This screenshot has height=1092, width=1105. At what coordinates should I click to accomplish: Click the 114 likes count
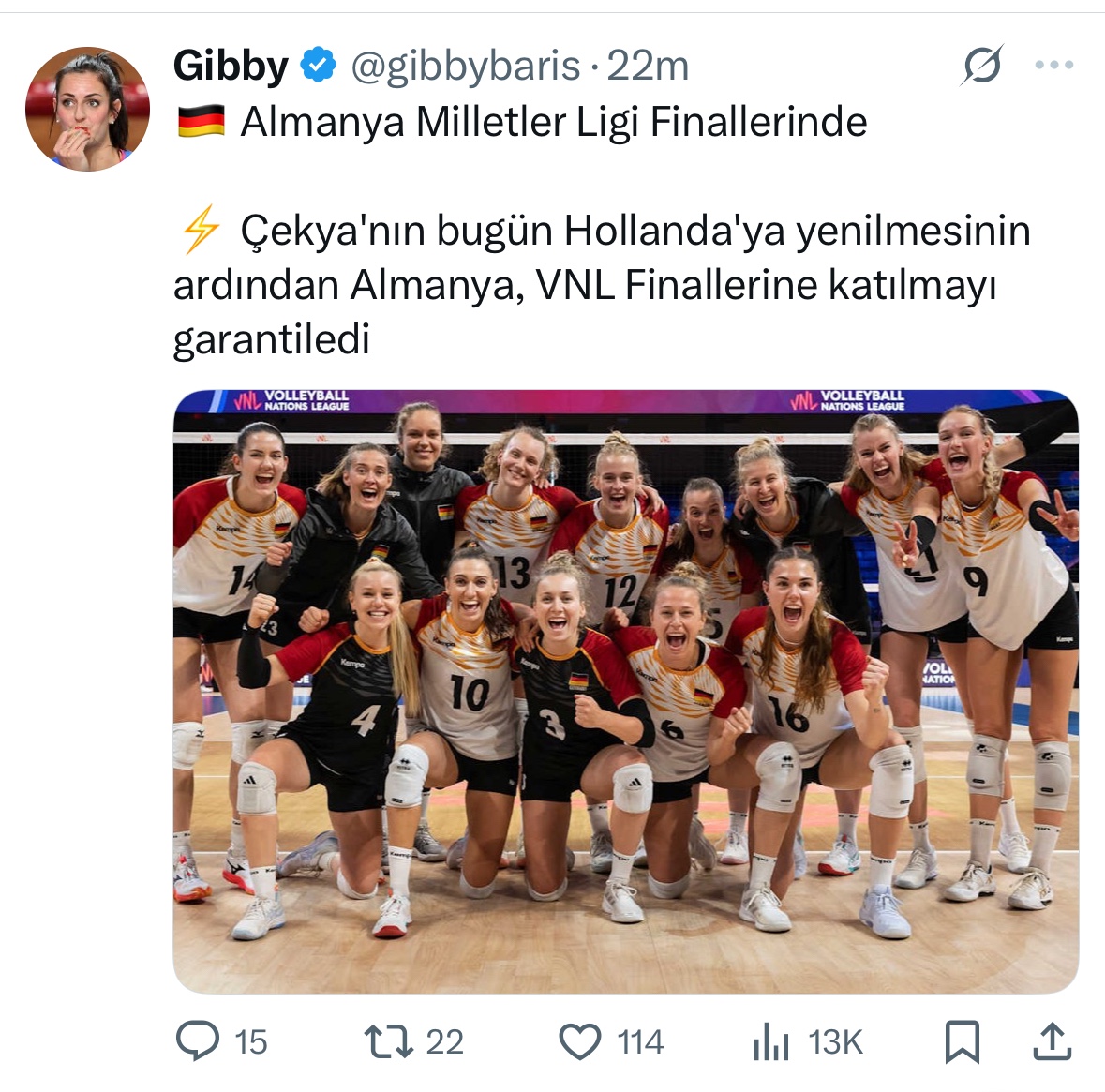point(640,1042)
